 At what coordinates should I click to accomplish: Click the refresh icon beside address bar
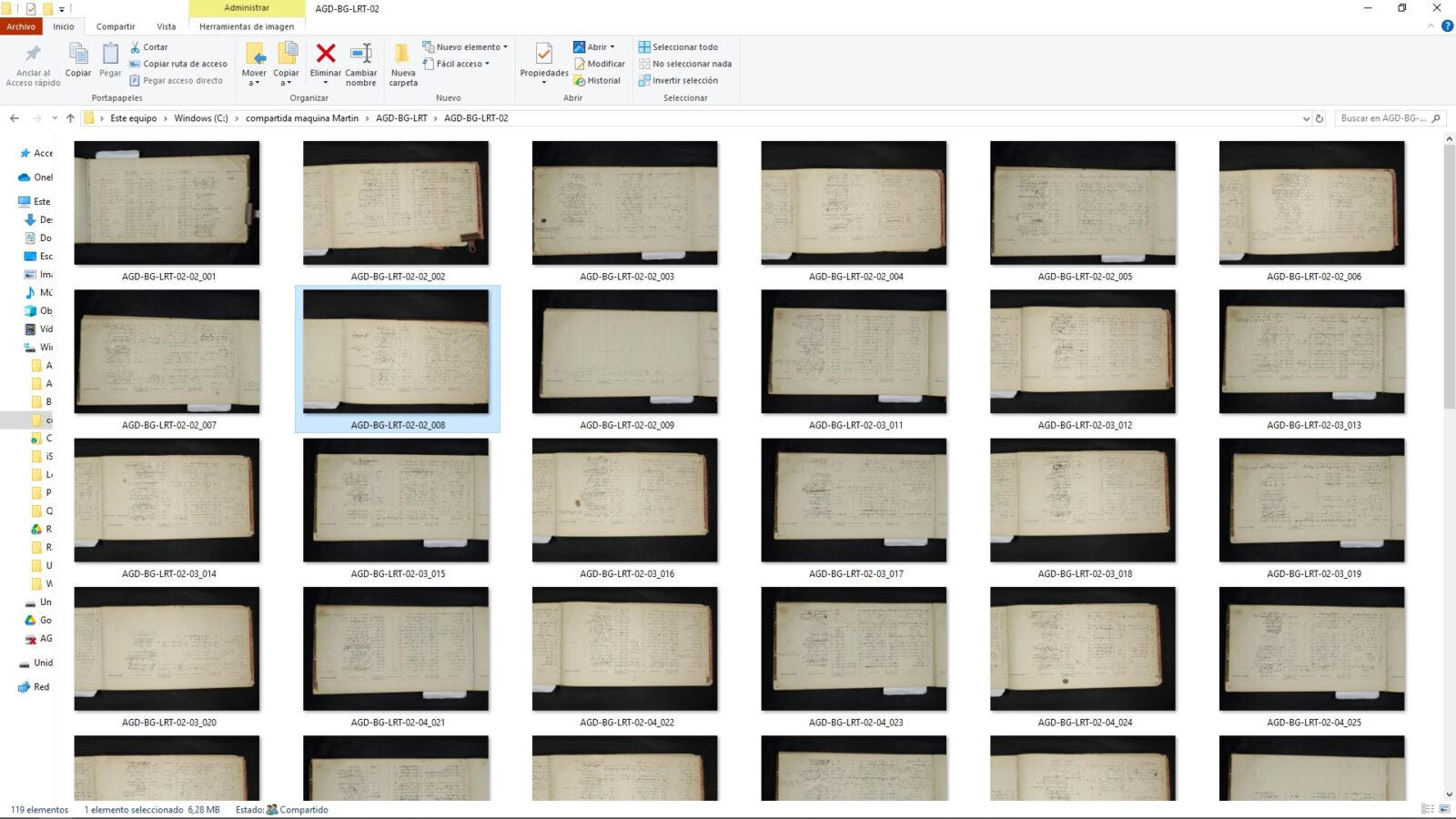point(1319,118)
